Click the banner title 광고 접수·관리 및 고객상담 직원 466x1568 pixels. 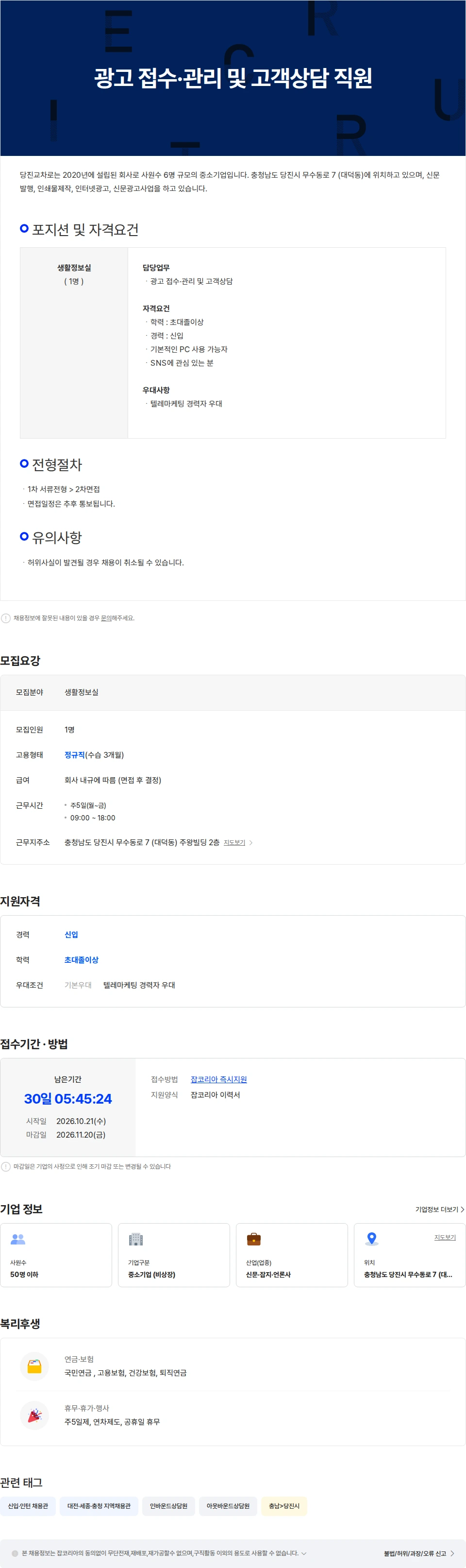point(233,78)
